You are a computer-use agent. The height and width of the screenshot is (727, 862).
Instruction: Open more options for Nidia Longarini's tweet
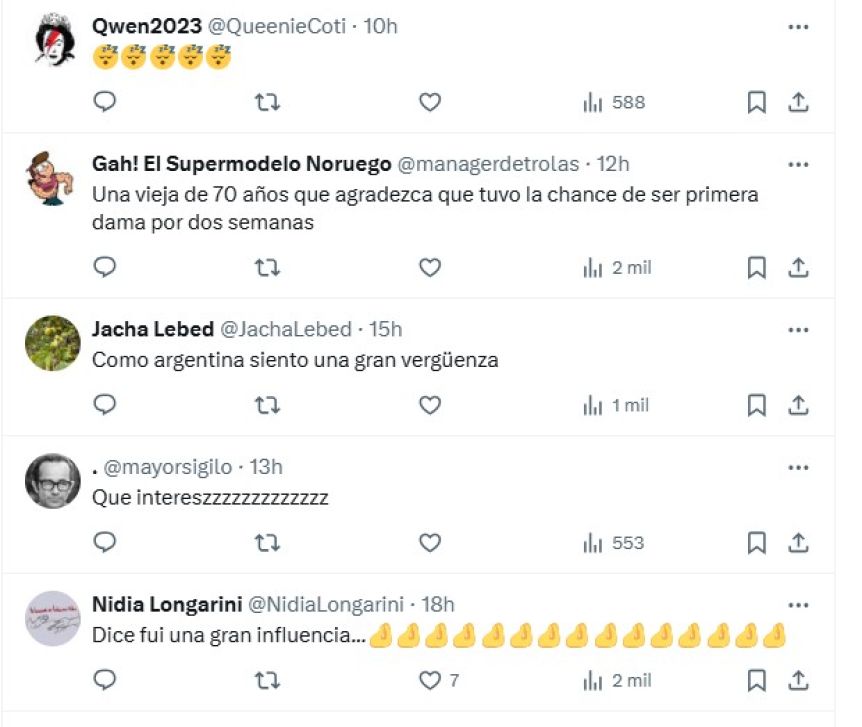click(x=798, y=605)
